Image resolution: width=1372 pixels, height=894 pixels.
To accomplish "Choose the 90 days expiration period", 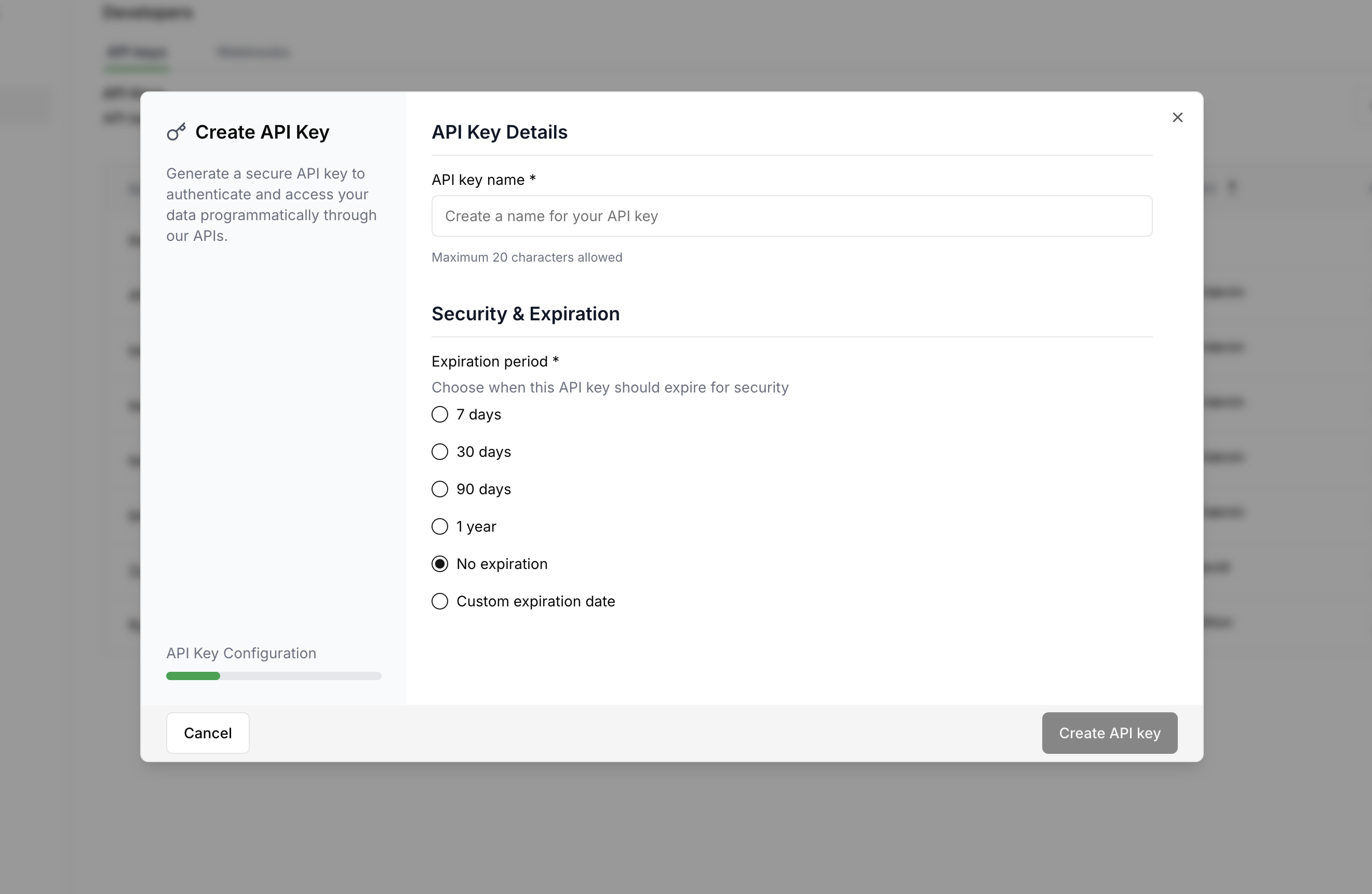I will pyautogui.click(x=440, y=490).
